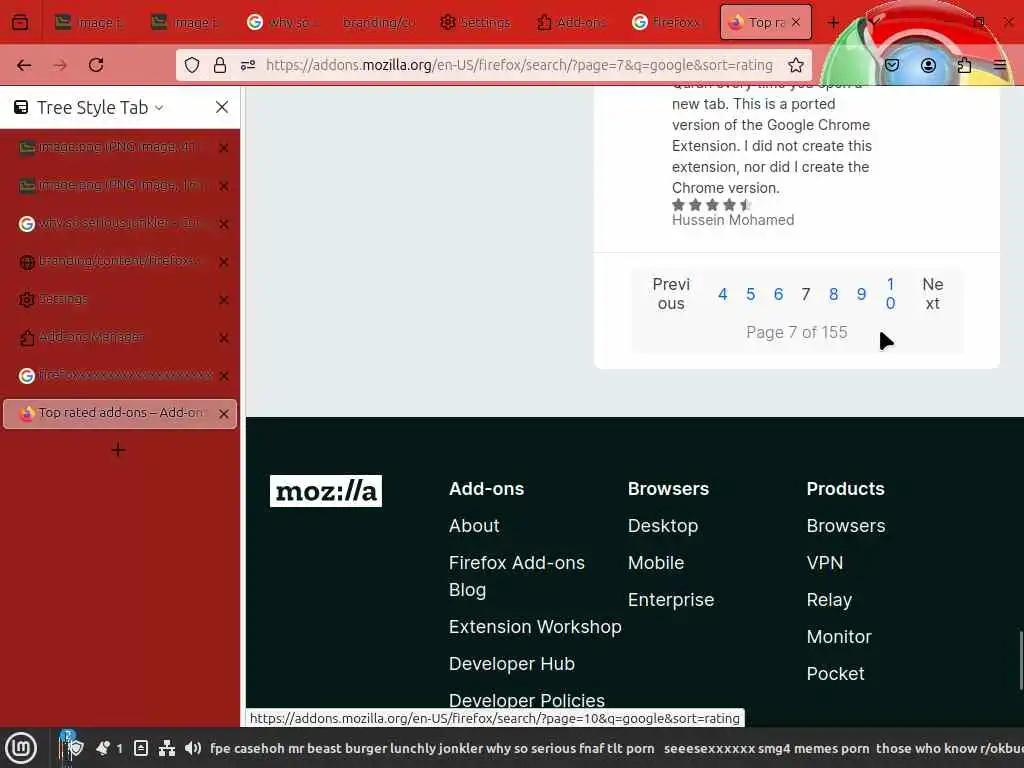Go to the Previous results page
The width and height of the screenshot is (1024, 768).
click(671, 294)
